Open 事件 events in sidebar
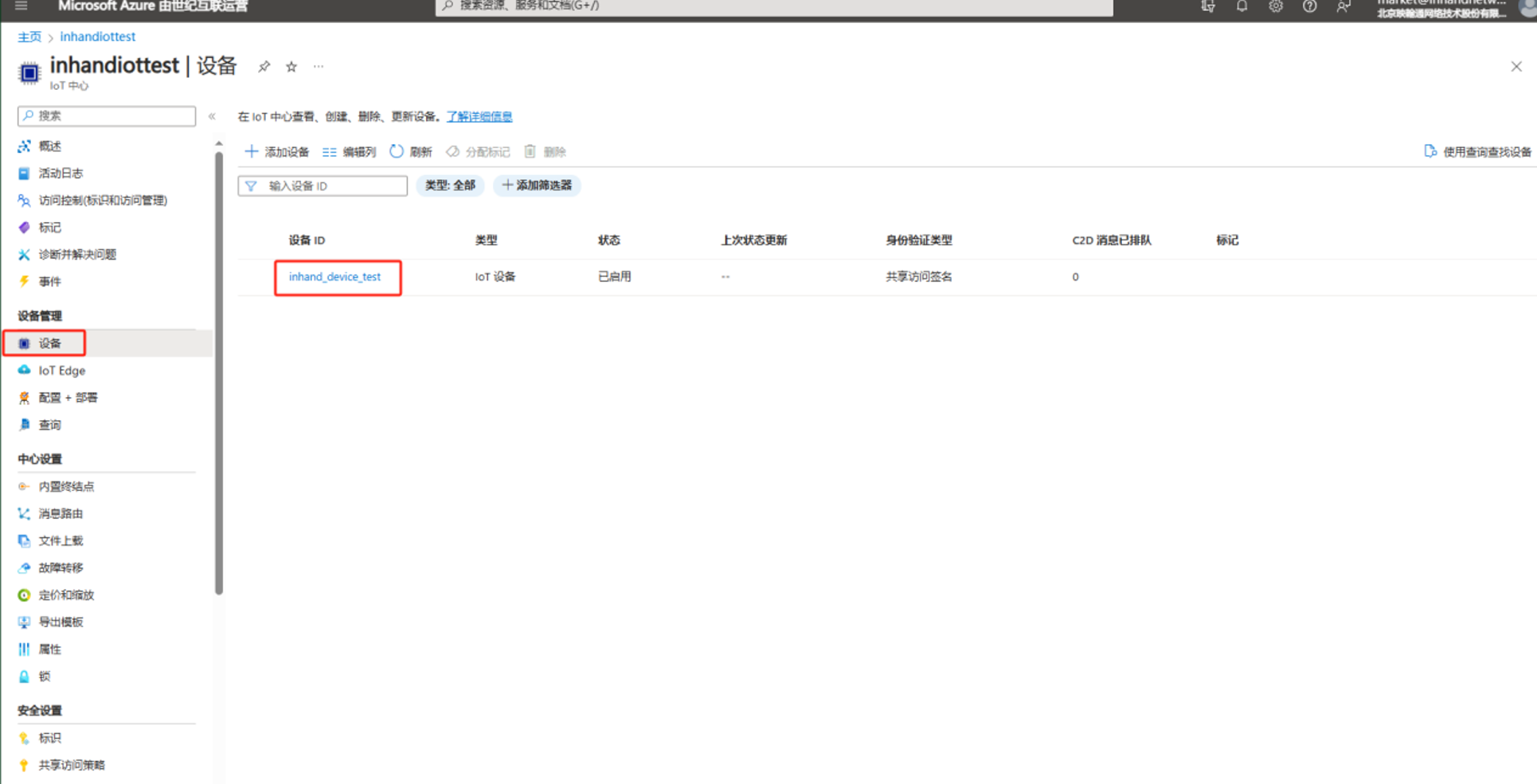The width and height of the screenshot is (1537, 784). click(x=50, y=282)
